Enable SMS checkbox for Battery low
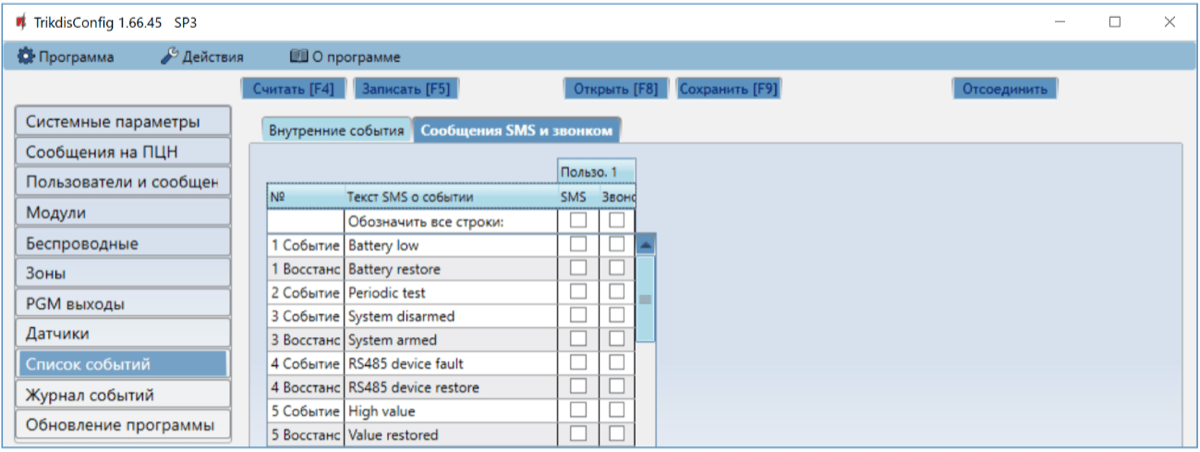This screenshot has width=1200, height=452. pyautogui.click(x=578, y=244)
